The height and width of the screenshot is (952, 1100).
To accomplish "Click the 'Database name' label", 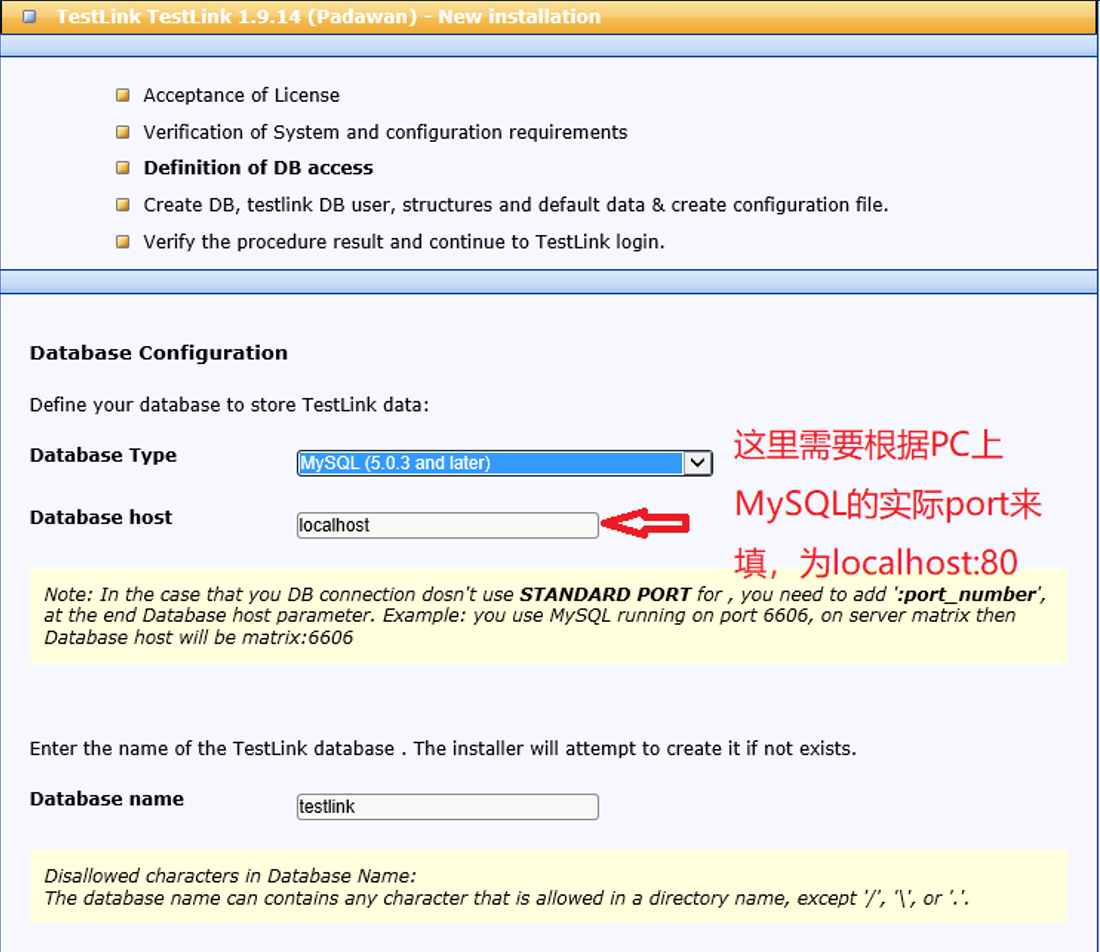I will pyautogui.click(x=107, y=799).
